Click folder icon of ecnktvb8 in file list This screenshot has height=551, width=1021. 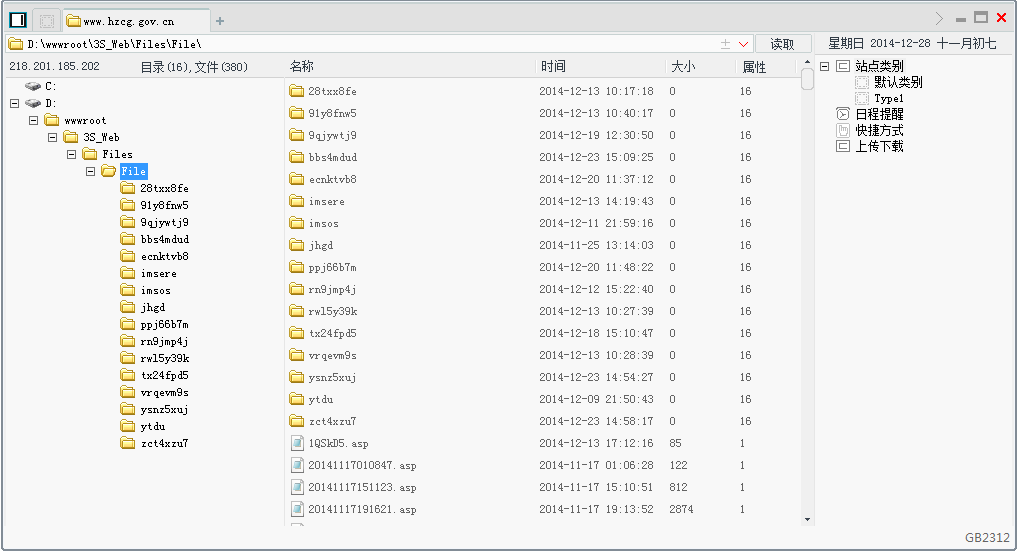297,178
